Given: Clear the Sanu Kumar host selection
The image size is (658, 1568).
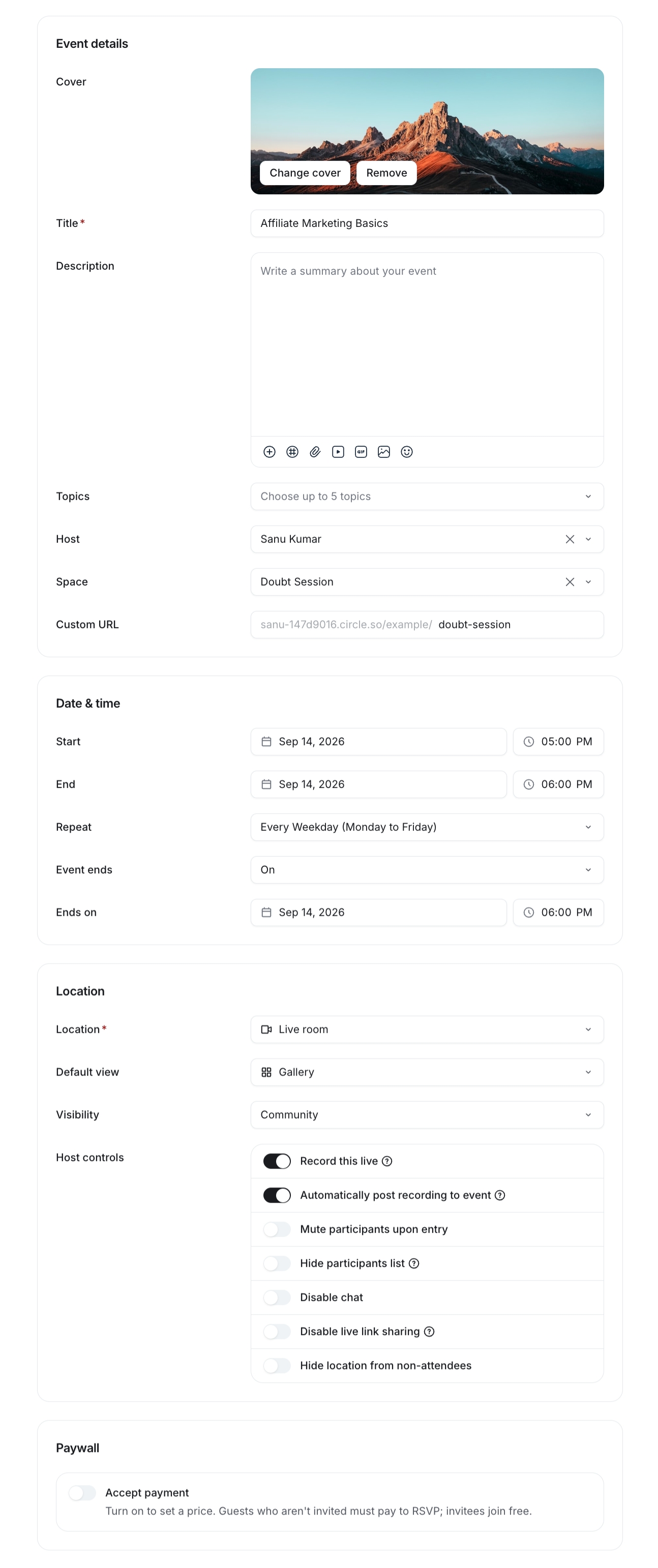Looking at the screenshot, I should pos(570,539).
